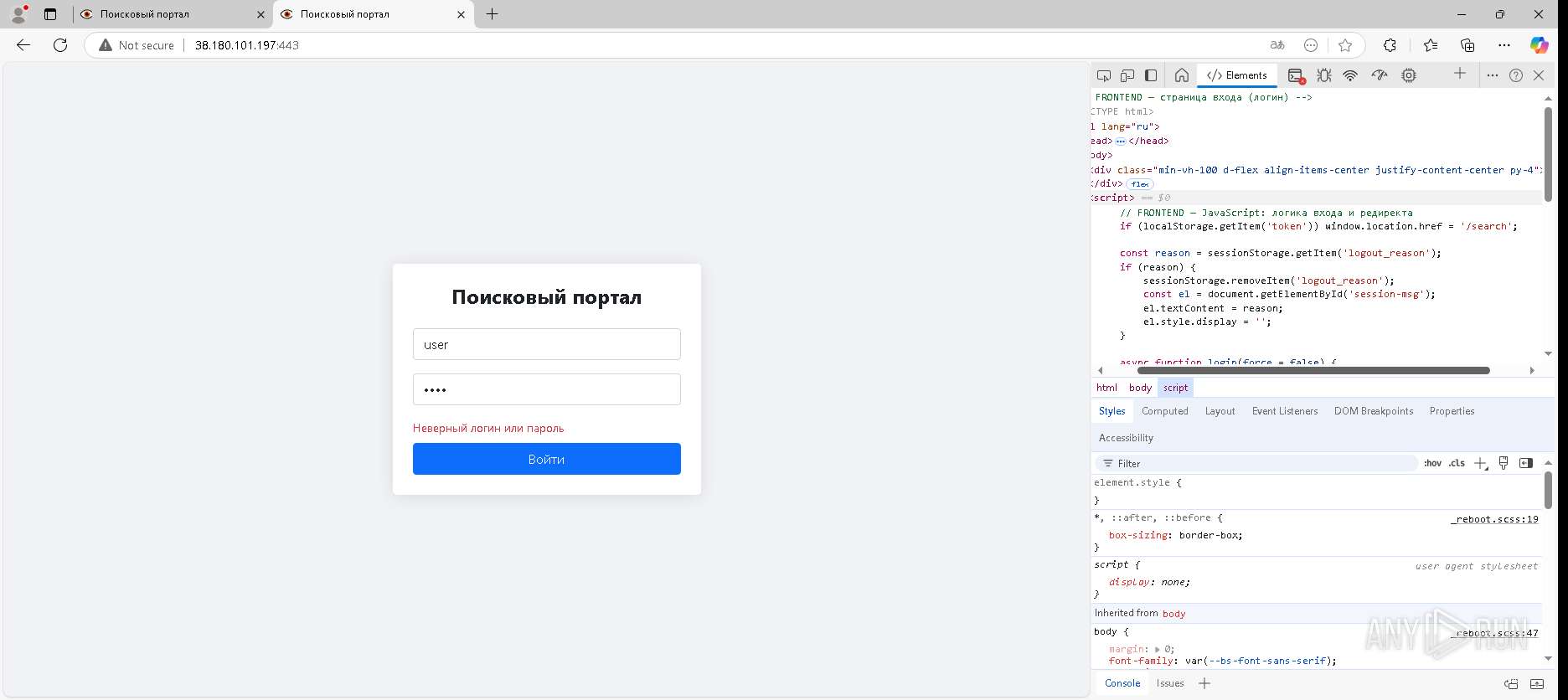Click the border-box value of box-sizing

point(1208,535)
